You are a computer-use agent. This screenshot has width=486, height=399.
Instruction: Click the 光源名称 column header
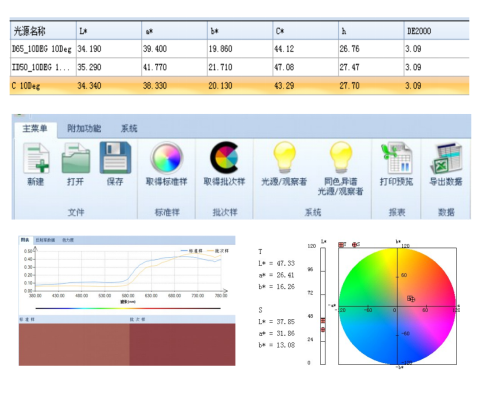[43, 31]
